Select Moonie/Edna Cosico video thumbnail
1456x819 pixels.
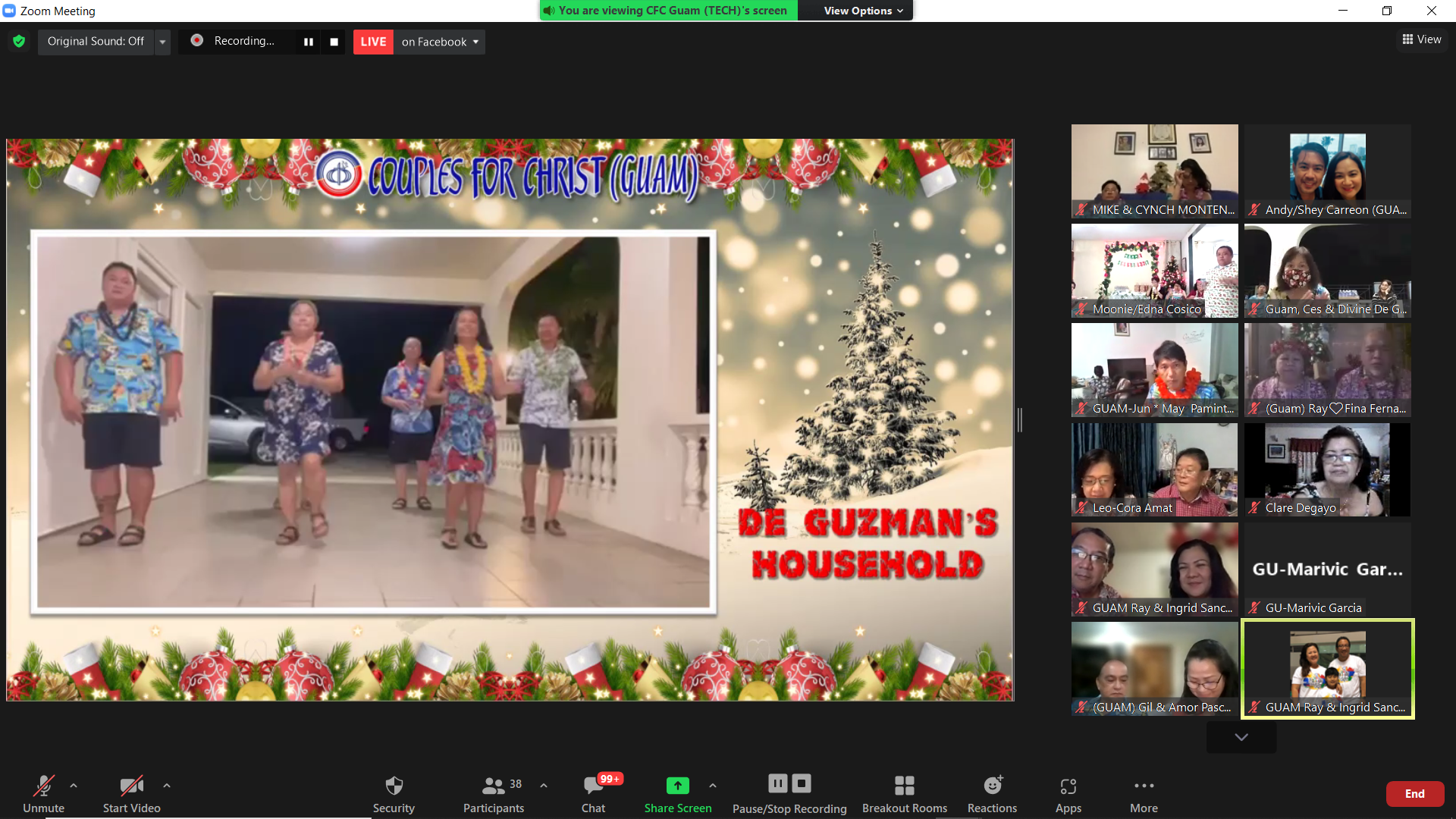(1154, 271)
